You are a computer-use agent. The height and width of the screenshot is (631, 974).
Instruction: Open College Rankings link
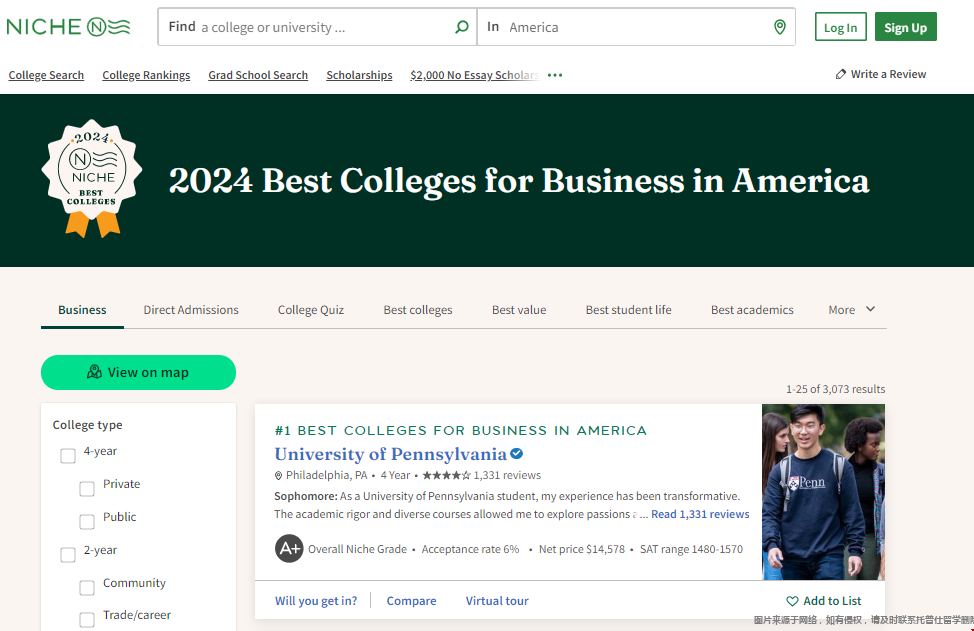click(x=146, y=75)
